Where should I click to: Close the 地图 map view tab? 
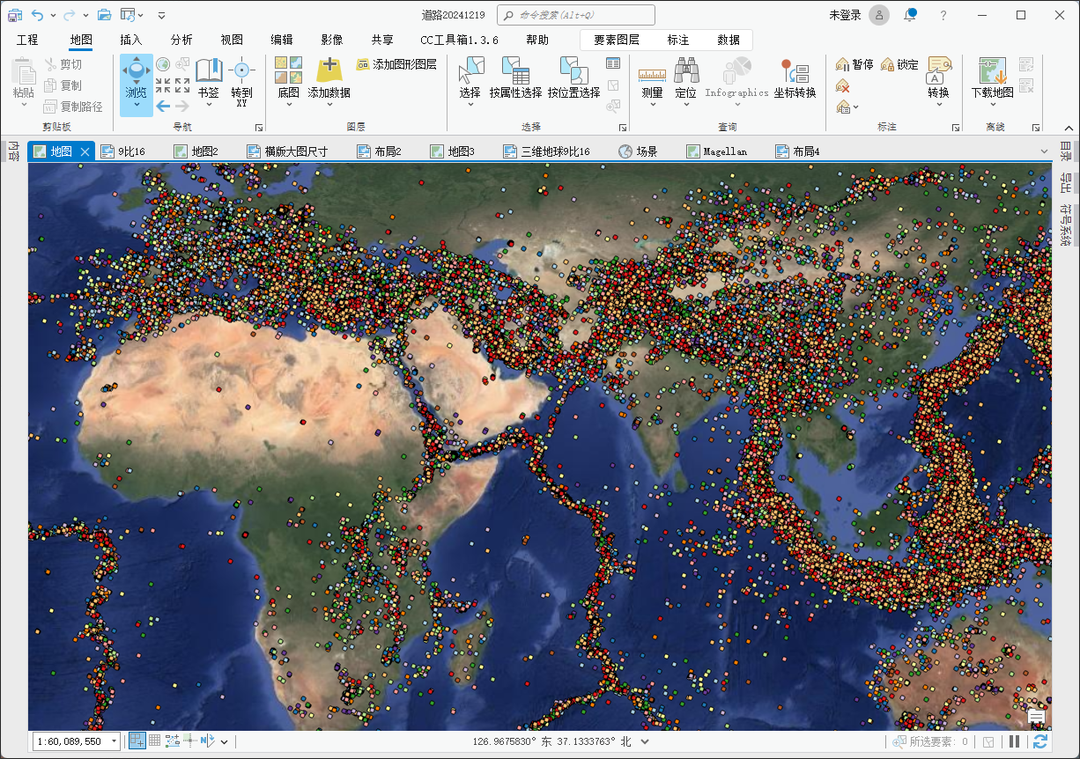[x=85, y=152]
